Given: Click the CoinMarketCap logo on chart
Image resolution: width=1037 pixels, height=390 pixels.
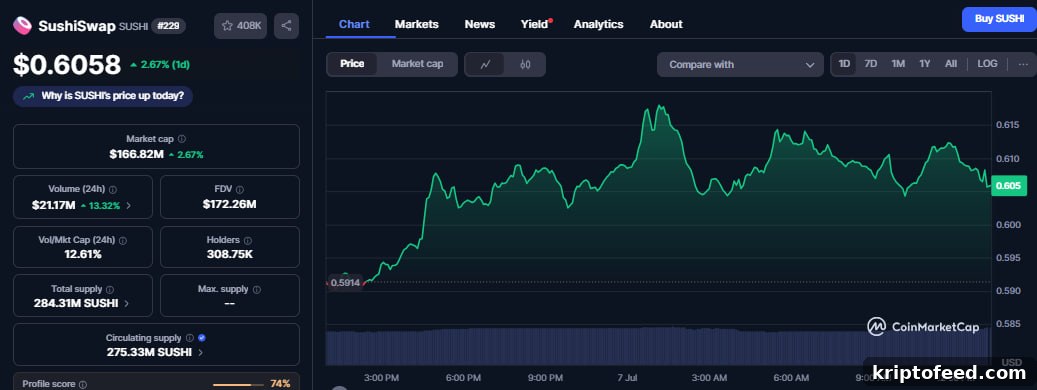Looking at the screenshot, I should coord(923,327).
